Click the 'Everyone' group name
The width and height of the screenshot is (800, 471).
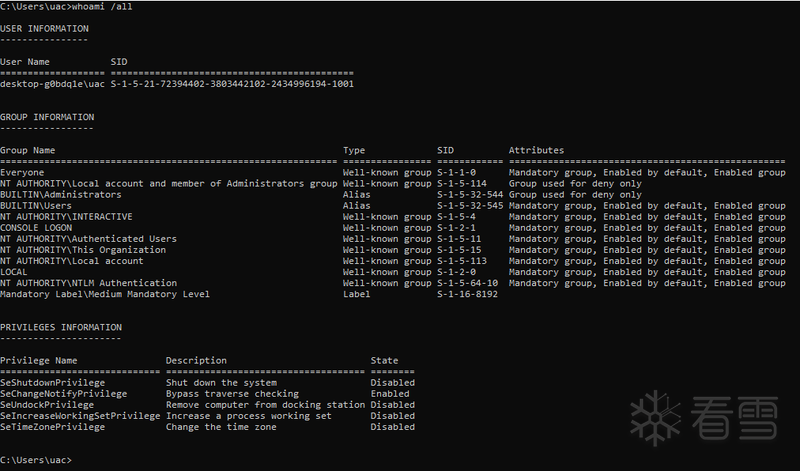click(x=22, y=172)
